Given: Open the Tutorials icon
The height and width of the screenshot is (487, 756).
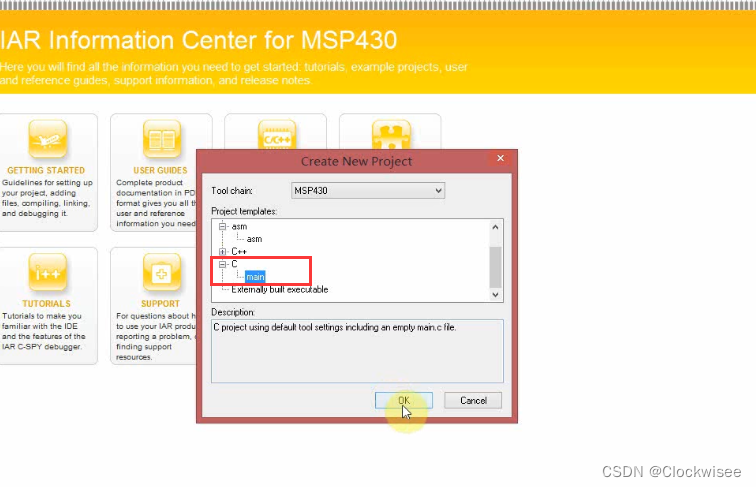Looking at the screenshot, I should point(47,273).
